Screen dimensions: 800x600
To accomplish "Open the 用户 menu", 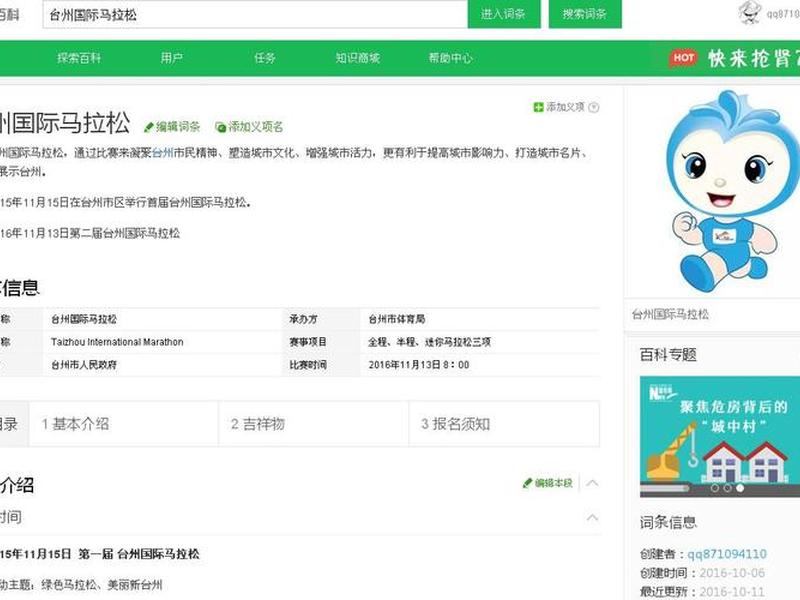I will 171,58.
